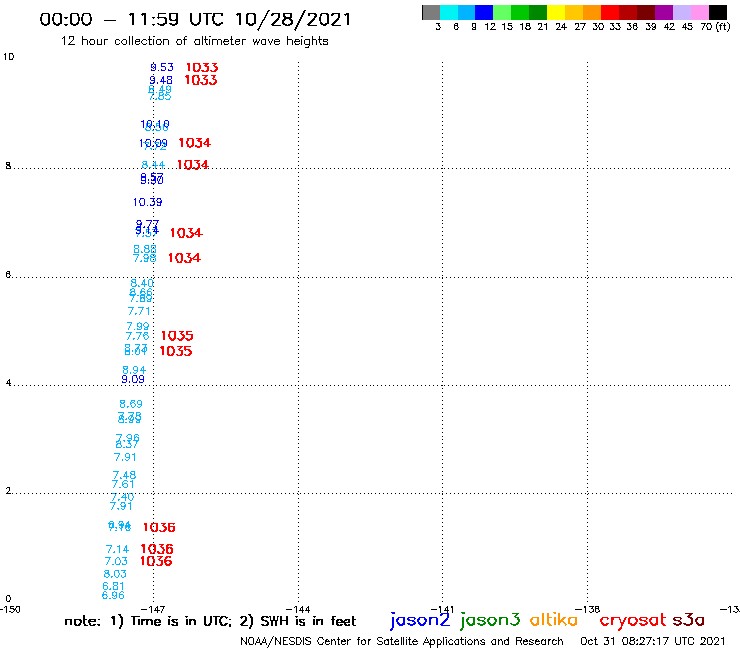Screen dimensions: 740x650
Task: Click the wave height value 9.53
Action: pyautogui.click(x=162, y=68)
